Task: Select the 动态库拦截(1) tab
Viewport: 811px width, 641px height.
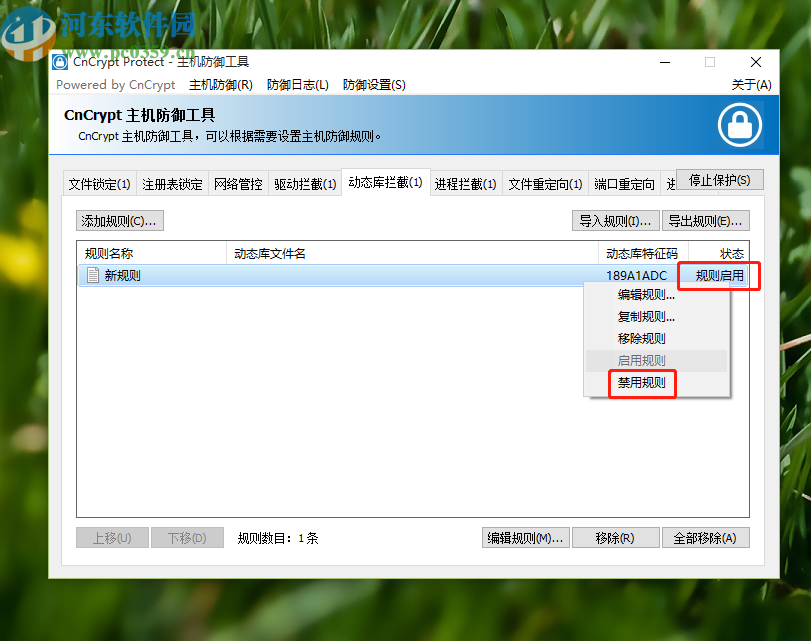Action: click(386, 183)
